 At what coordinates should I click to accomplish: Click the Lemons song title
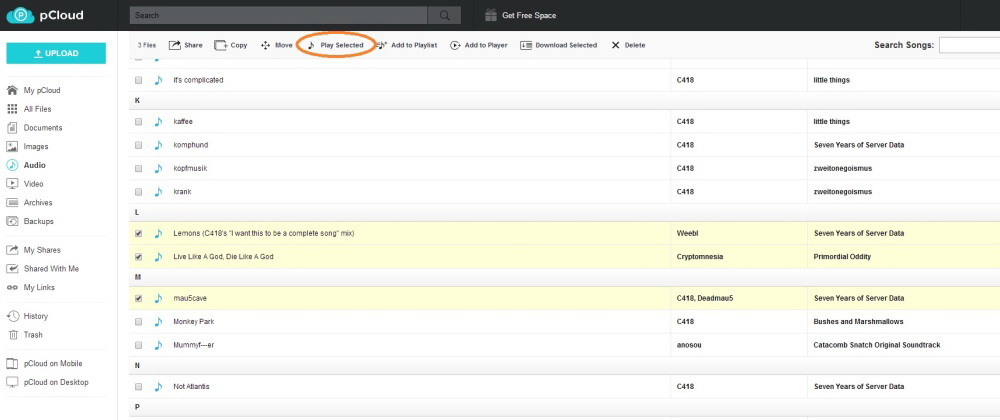pos(263,234)
